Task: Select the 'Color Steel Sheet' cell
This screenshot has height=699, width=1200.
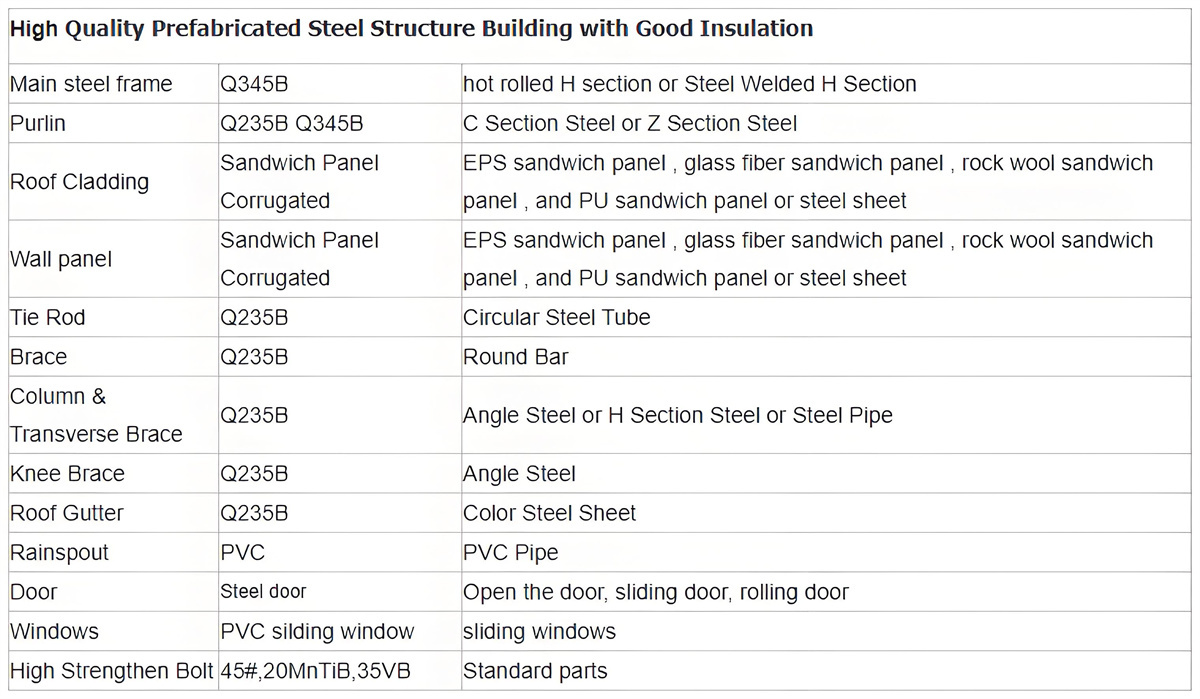Action: click(827, 512)
